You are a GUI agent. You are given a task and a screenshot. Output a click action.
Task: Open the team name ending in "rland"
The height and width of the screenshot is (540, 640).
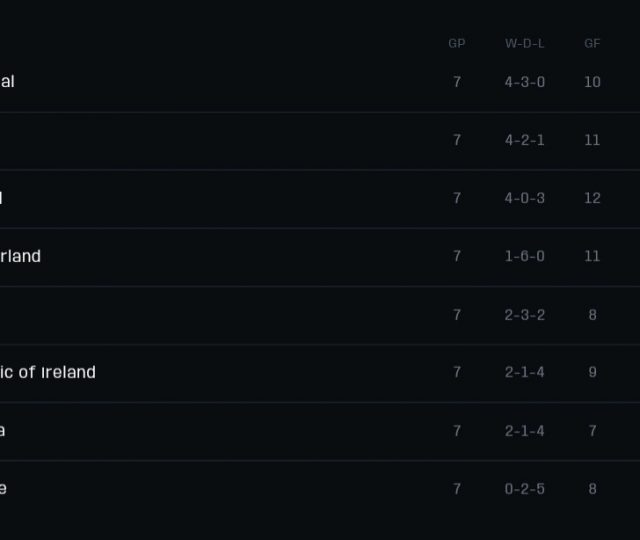(x=20, y=256)
